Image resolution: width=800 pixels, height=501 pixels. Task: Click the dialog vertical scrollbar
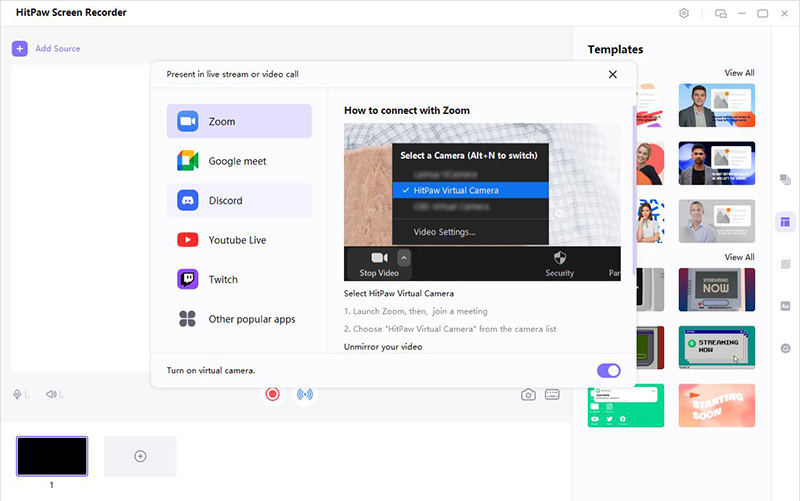634,190
